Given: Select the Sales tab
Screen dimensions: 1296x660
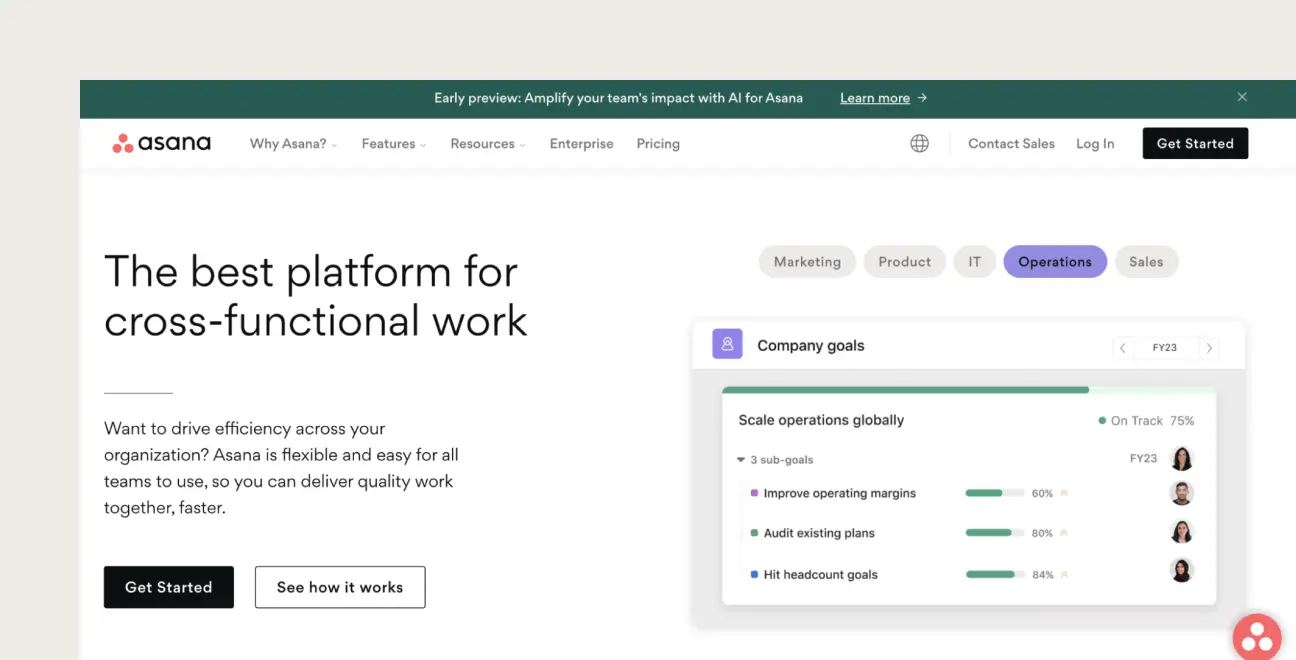Looking at the screenshot, I should point(1146,262).
